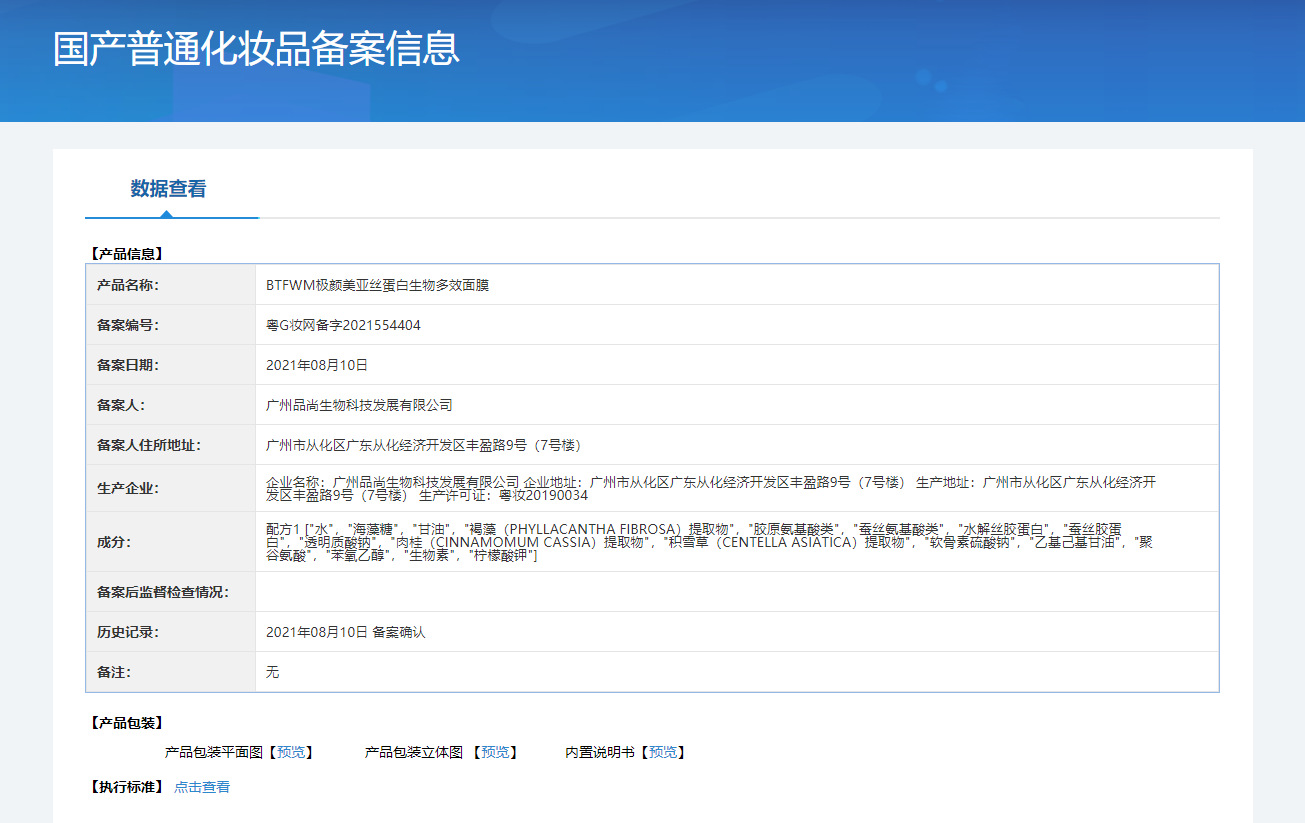Click the 成分 ingredient list text
The image size is (1305, 823).
(x=710, y=542)
